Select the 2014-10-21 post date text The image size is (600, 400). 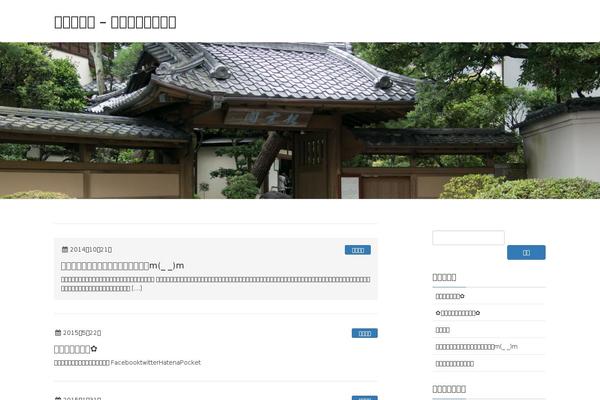[91, 250]
